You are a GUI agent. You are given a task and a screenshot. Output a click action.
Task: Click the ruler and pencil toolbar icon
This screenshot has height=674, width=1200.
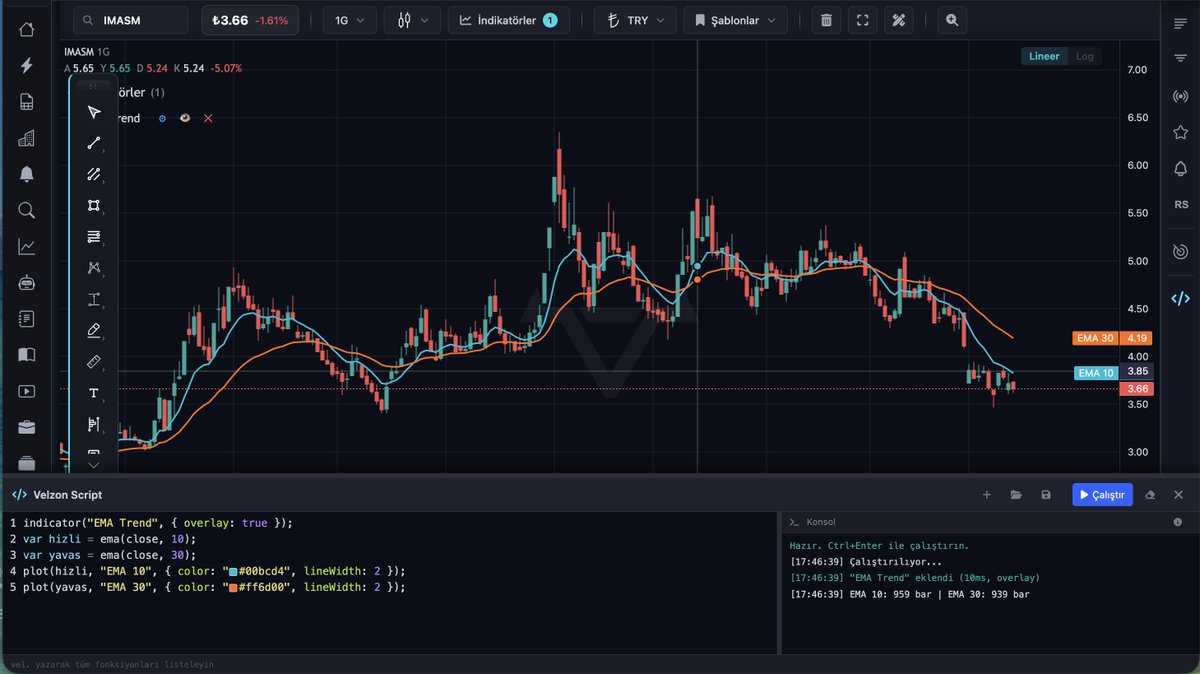point(899,20)
